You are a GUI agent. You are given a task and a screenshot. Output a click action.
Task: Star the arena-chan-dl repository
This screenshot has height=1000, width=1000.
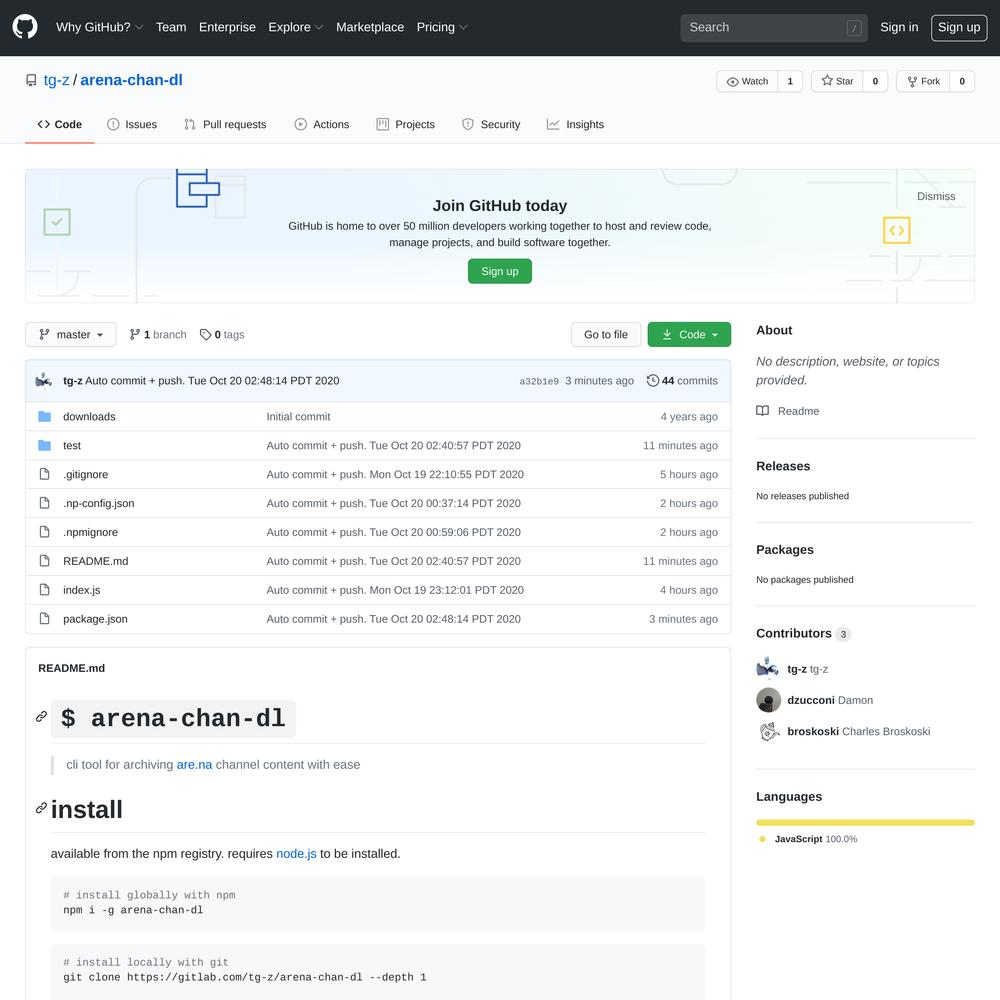[x=837, y=81]
